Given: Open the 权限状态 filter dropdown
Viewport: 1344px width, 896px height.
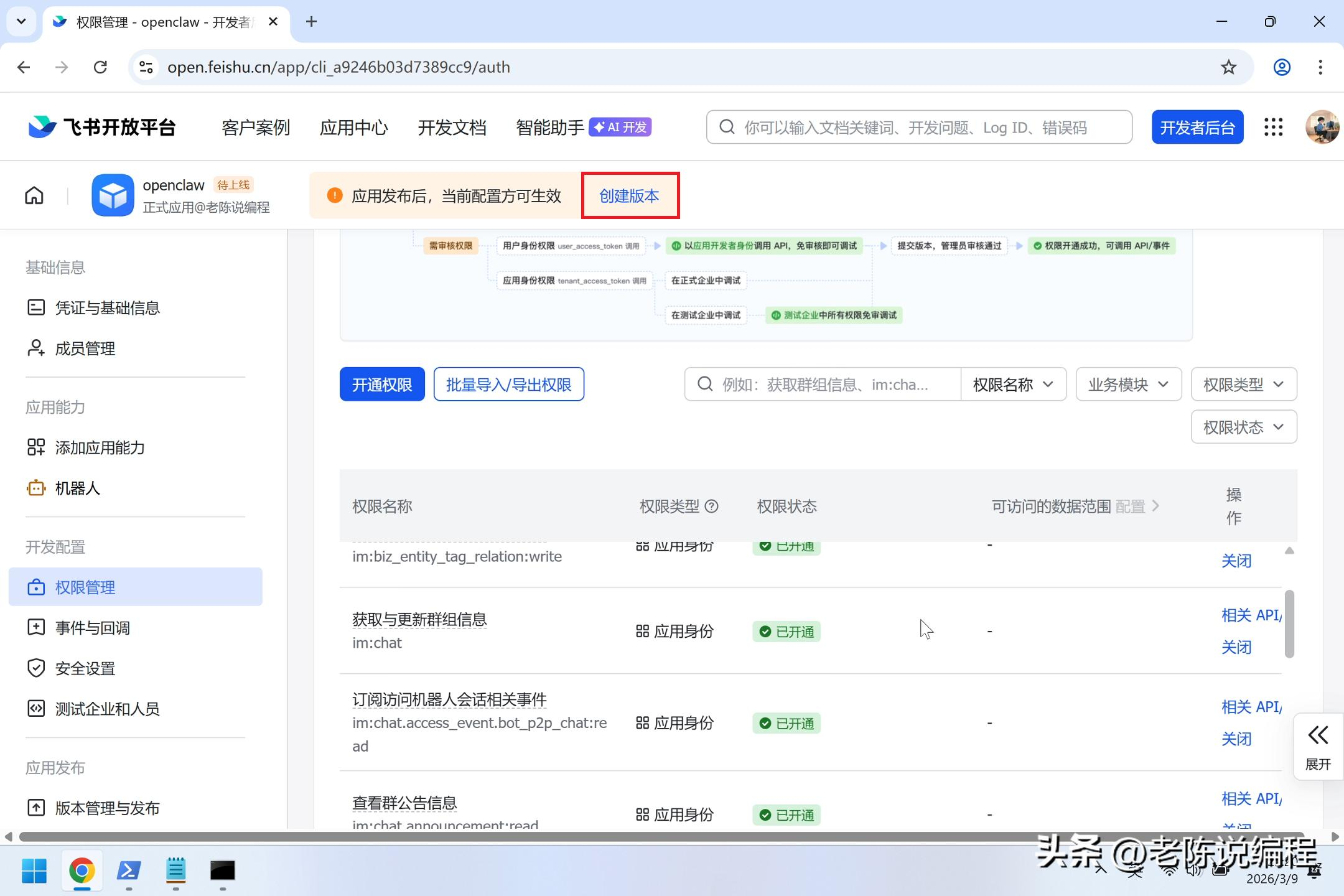Looking at the screenshot, I should pyautogui.click(x=1243, y=427).
